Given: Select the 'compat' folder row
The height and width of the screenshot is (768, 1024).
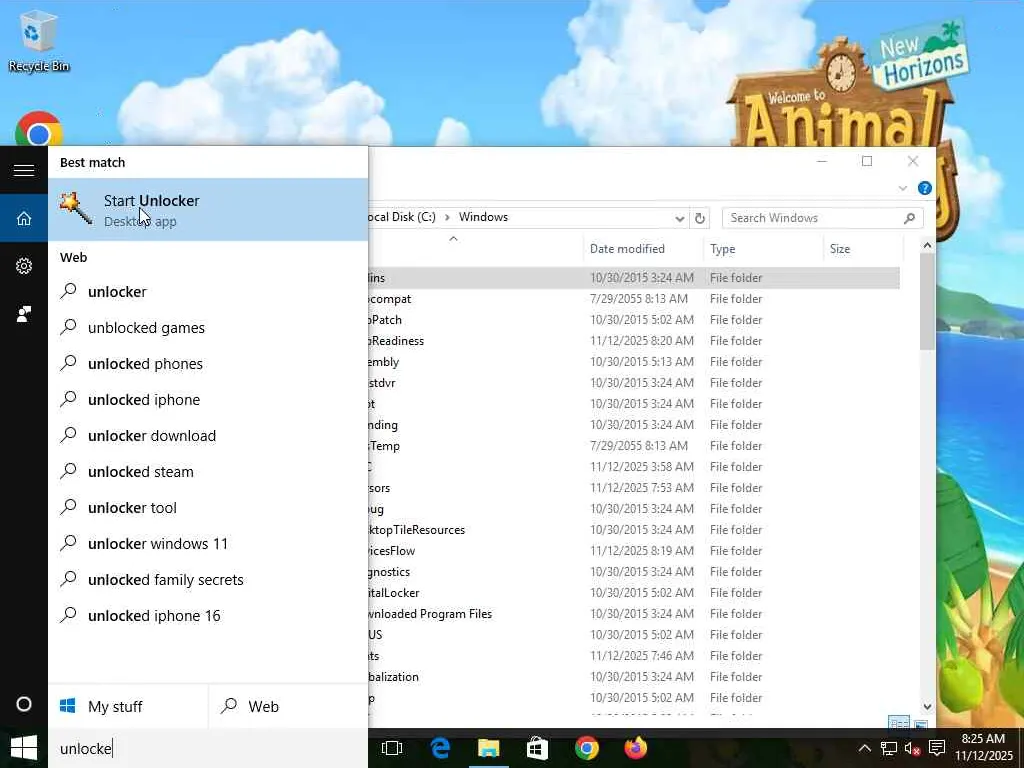Looking at the screenshot, I should (x=634, y=299).
